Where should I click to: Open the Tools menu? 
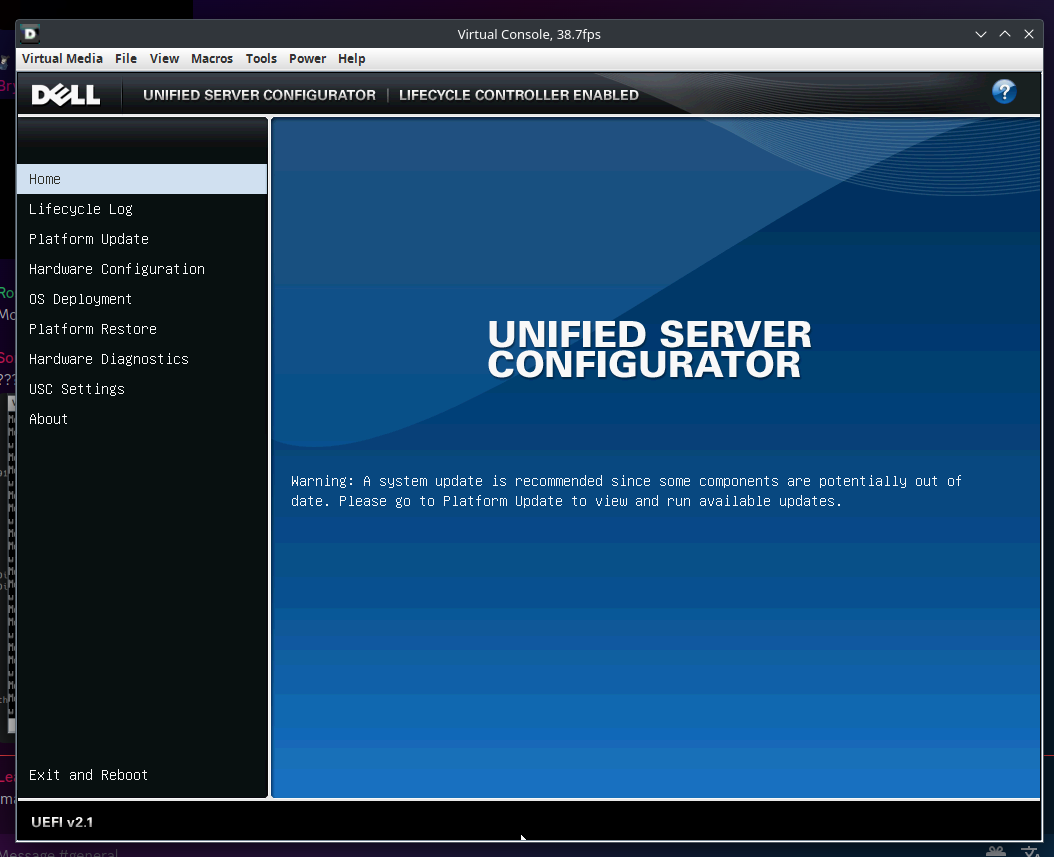coord(261,58)
